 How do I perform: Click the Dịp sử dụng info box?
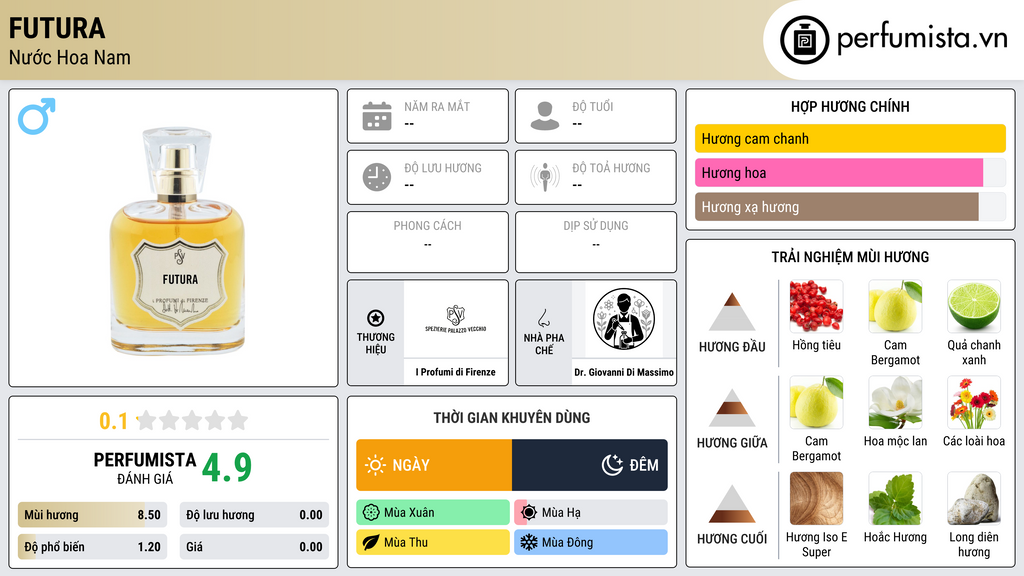click(596, 242)
